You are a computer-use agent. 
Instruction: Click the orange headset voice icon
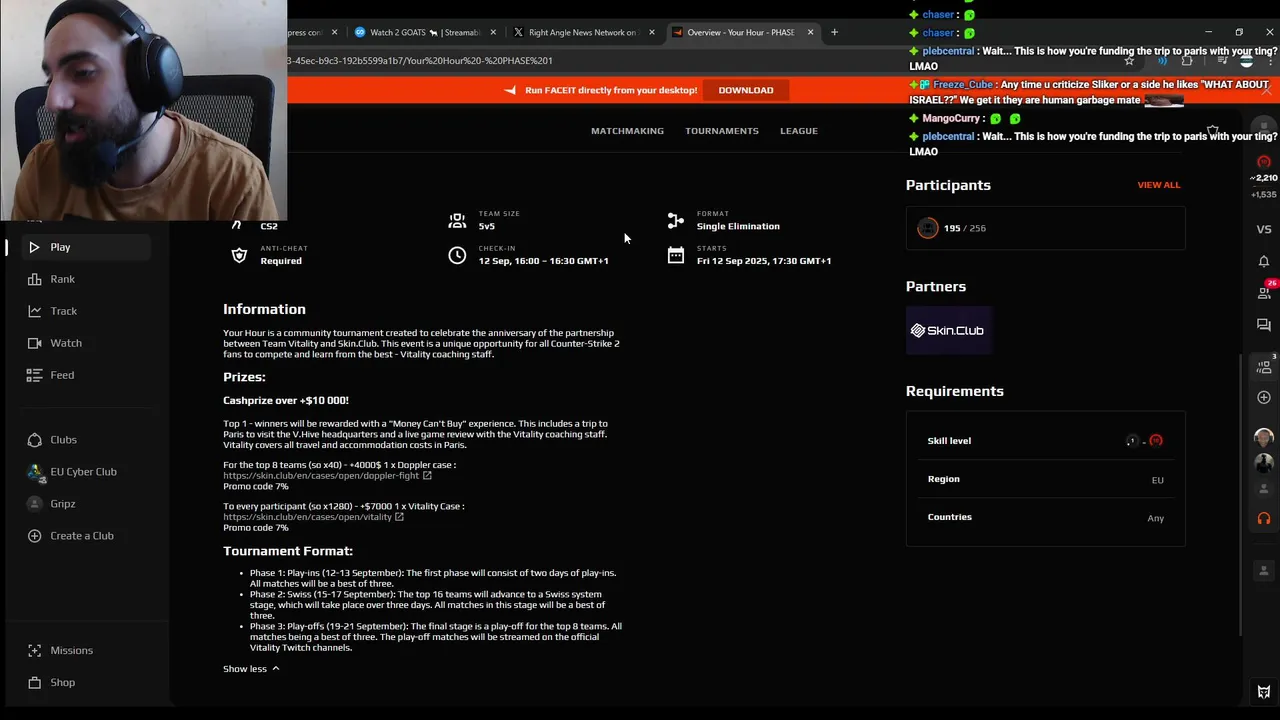click(x=1264, y=518)
